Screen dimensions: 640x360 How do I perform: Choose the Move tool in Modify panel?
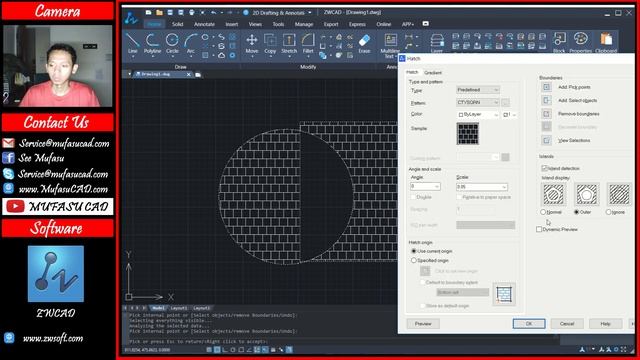click(x=252, y=43)
